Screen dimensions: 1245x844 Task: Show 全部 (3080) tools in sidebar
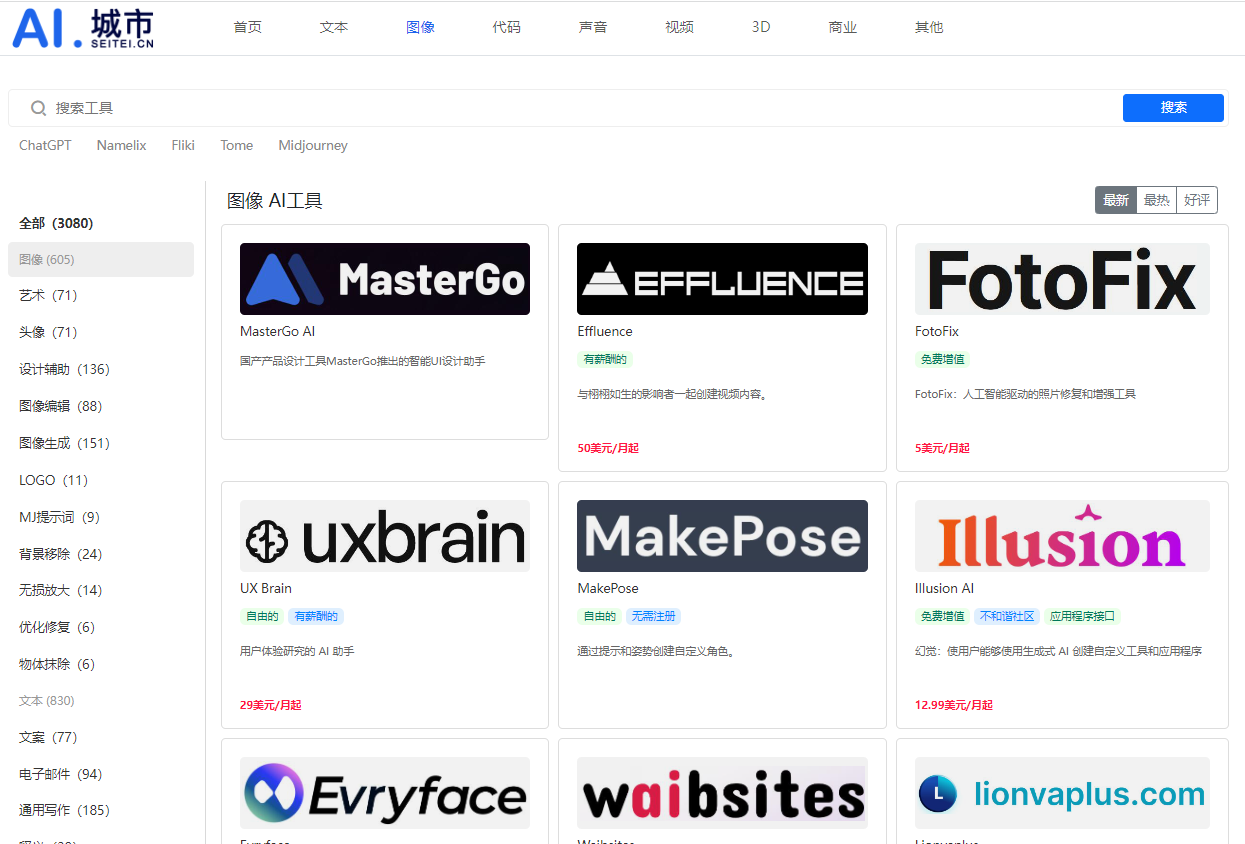(x=56, y=223)
